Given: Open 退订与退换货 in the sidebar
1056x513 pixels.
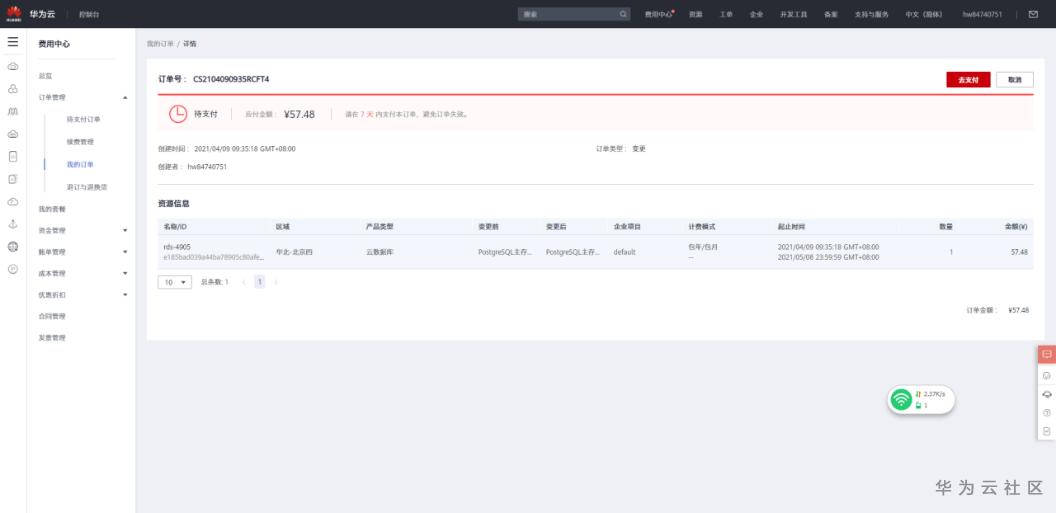Looking at the screenshot, I should coord(87,187).
